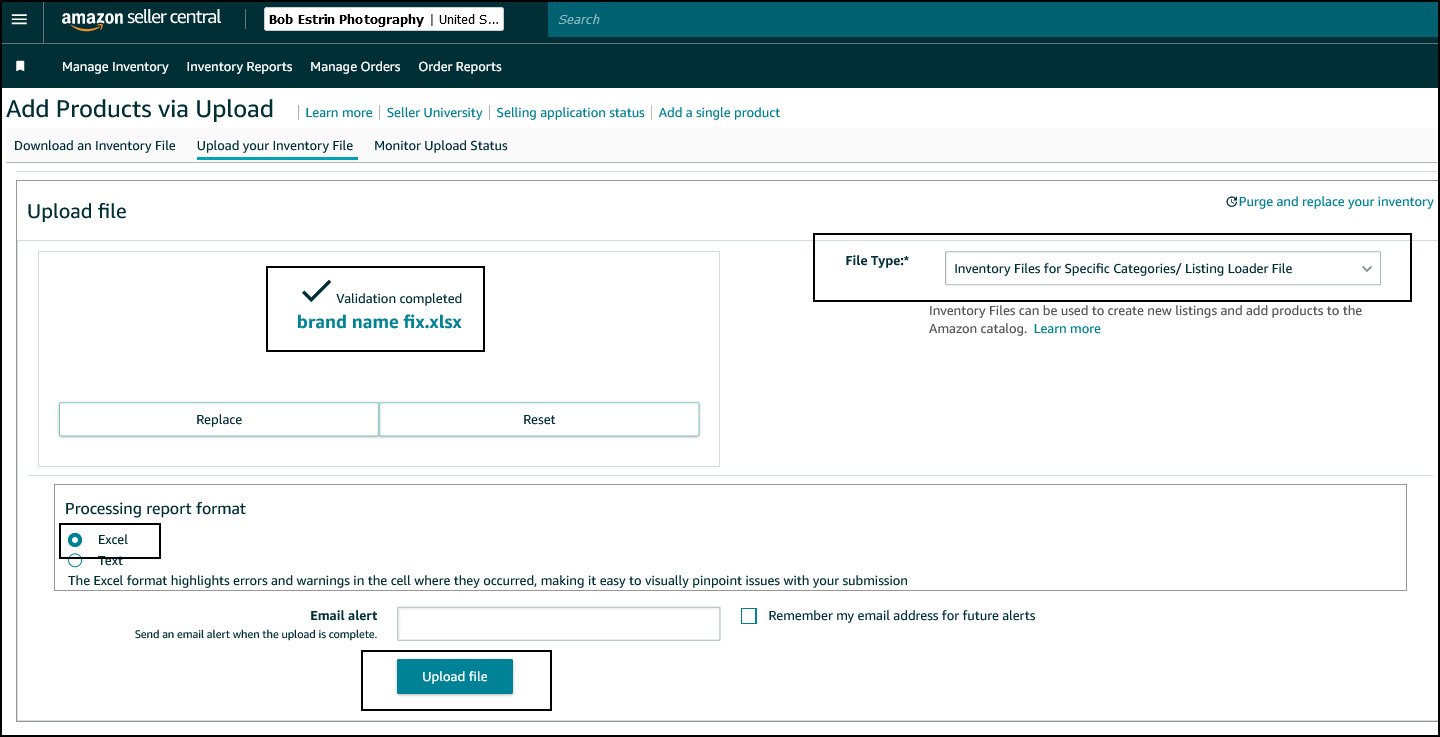
Task: Open Order Reports menu
Action: click(x=460, y=67)
